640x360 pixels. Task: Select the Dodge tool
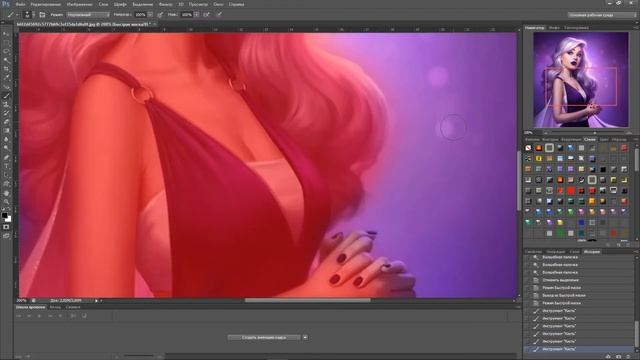coord(6,148)
